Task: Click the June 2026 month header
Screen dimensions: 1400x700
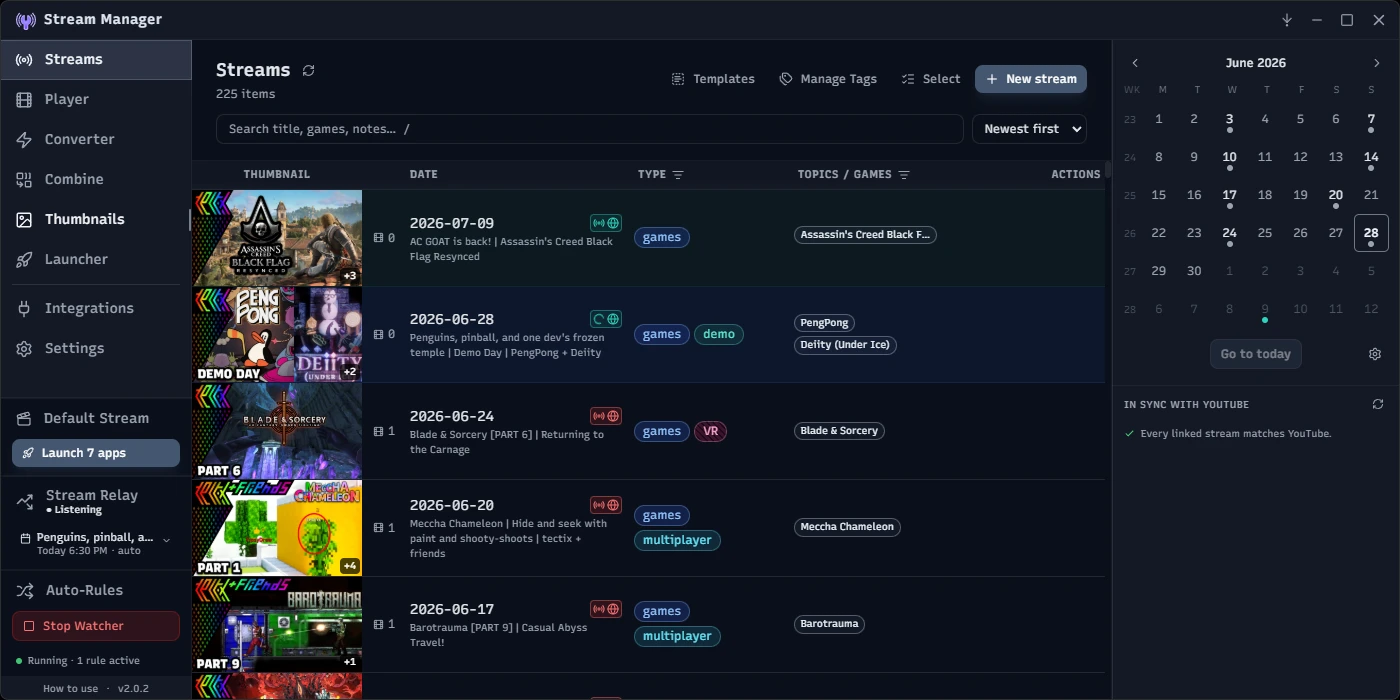Action: click(1256, 63)
